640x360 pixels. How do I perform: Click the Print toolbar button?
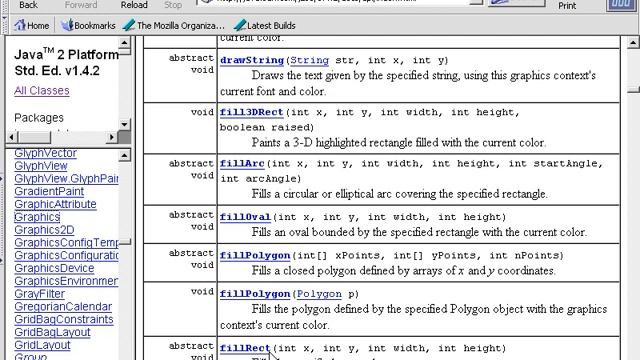pyautogui.click(x=567, y=5)
